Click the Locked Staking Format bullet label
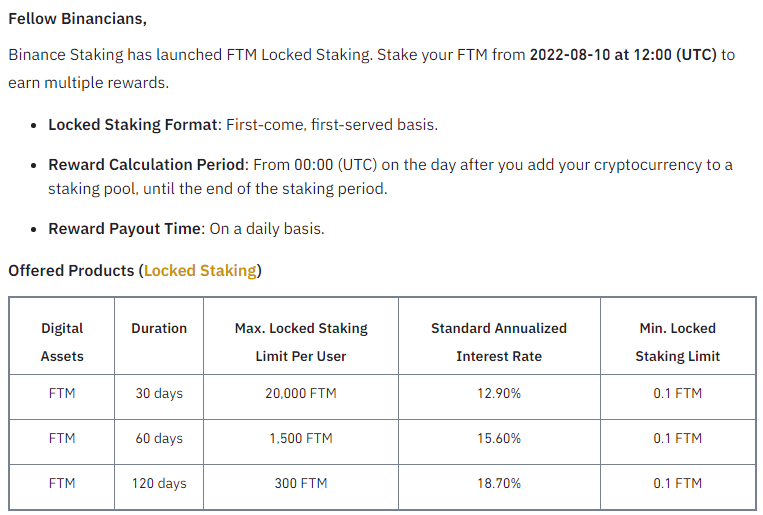Image resolution: width=763 pixels, height=515 pixels. 133,125
